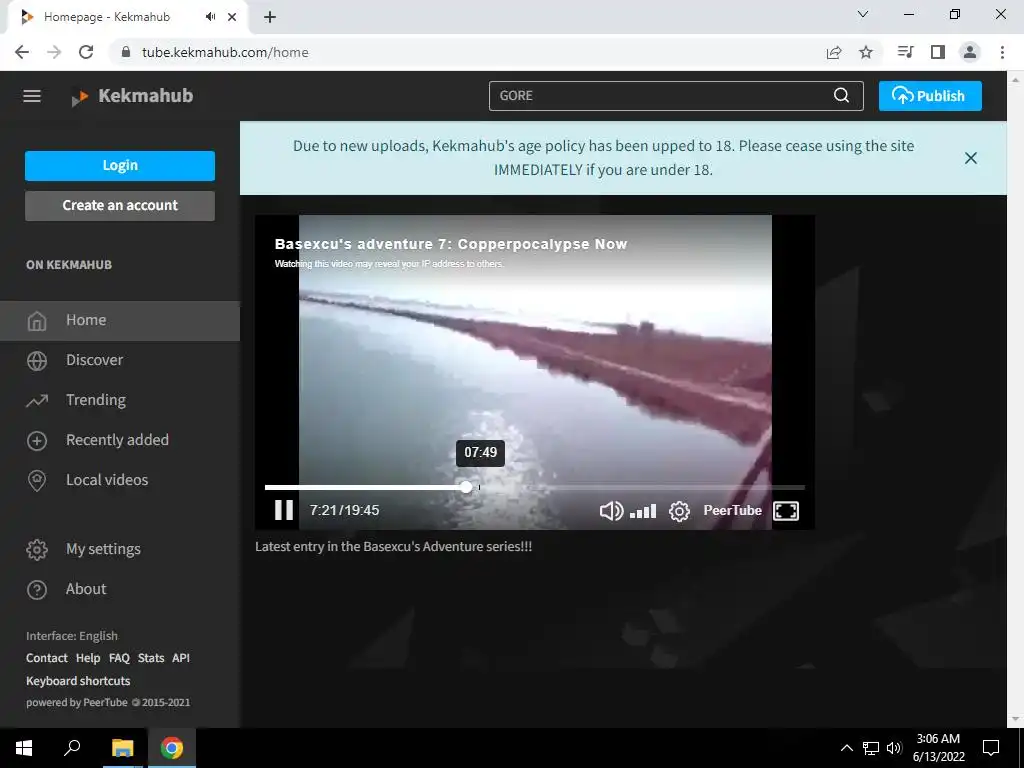Screen dimensions: 1024x768
Task: Open a new browser tab
Action: tap(270, 17)
